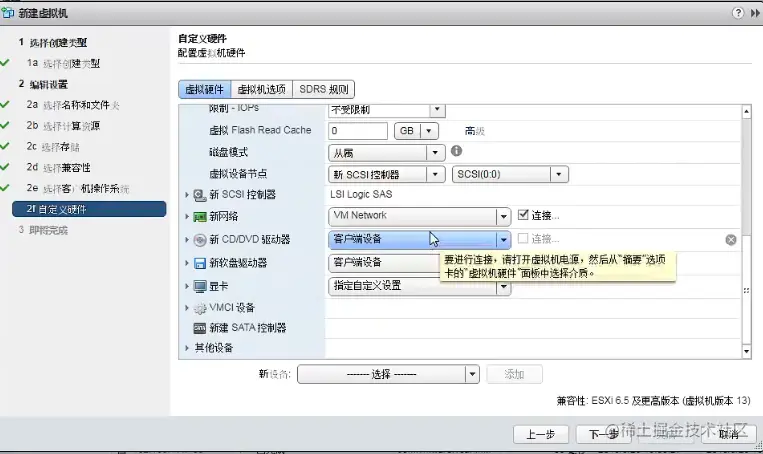Go to step 2a select name and folder

[73, 105]
